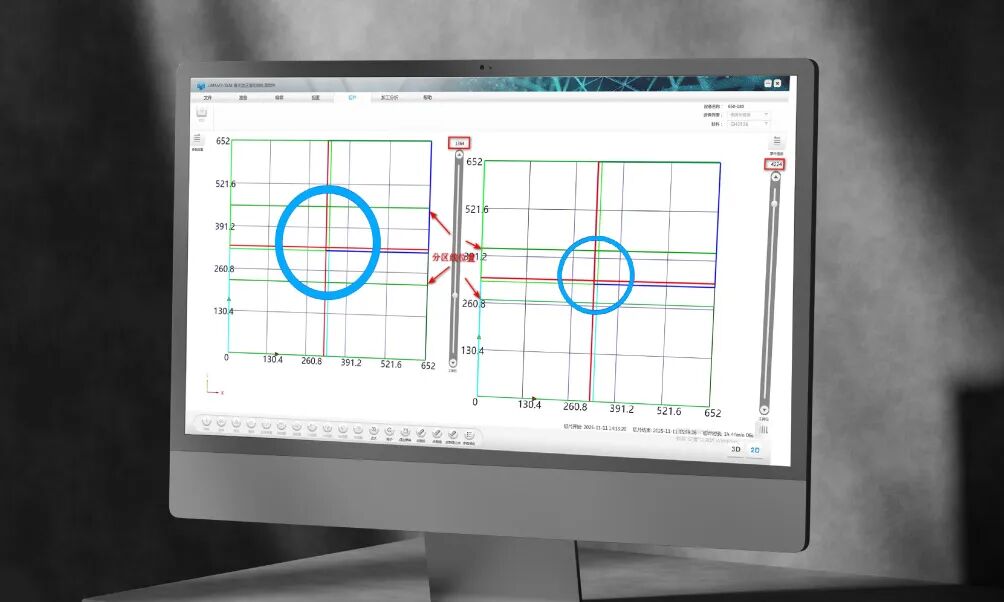The width and height of the screenshot is (1004, 602).
Task: Switch to the 3D view
Action: pos(736,449)
